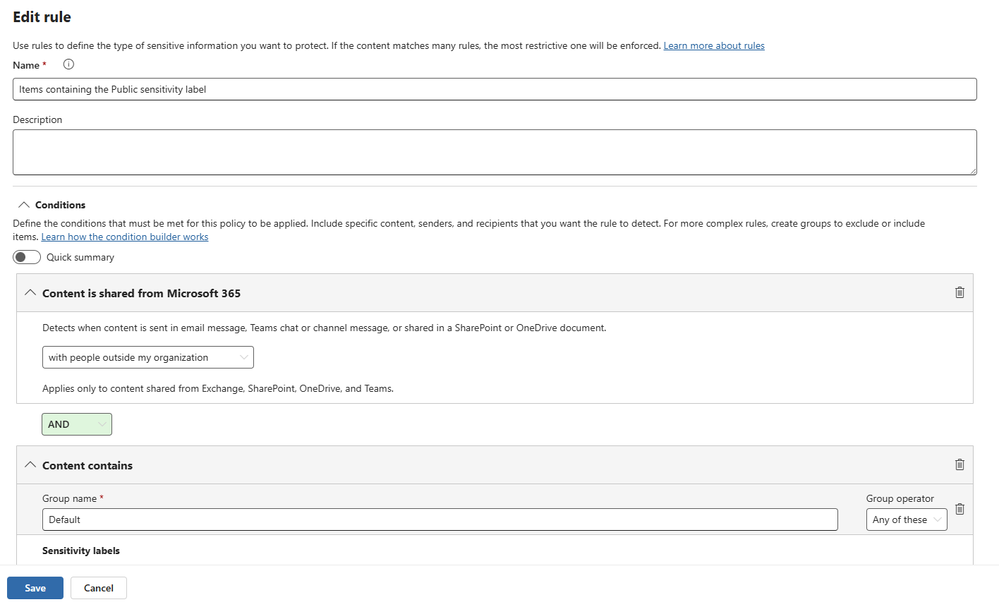Collapse 'Content is shared from Microsoft 365' section
The image size is (999, 603).
tap(29, 293)
